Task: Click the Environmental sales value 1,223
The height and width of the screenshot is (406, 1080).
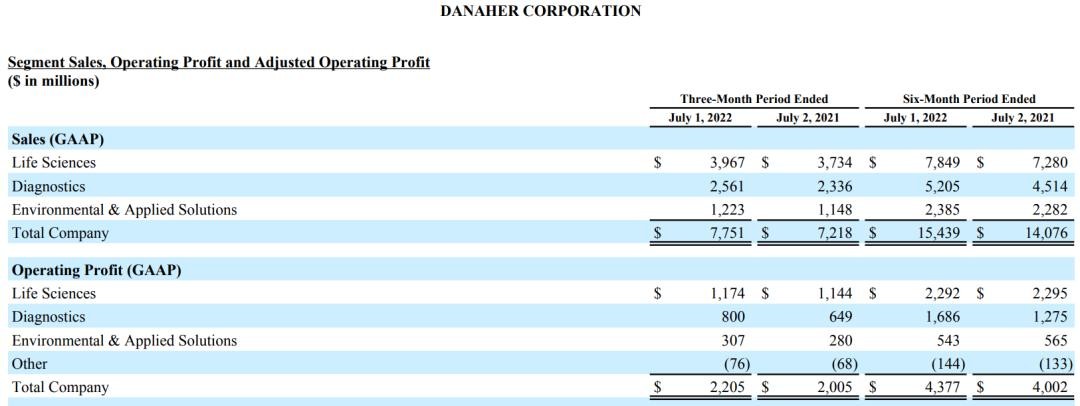Action: coord(727,210)
